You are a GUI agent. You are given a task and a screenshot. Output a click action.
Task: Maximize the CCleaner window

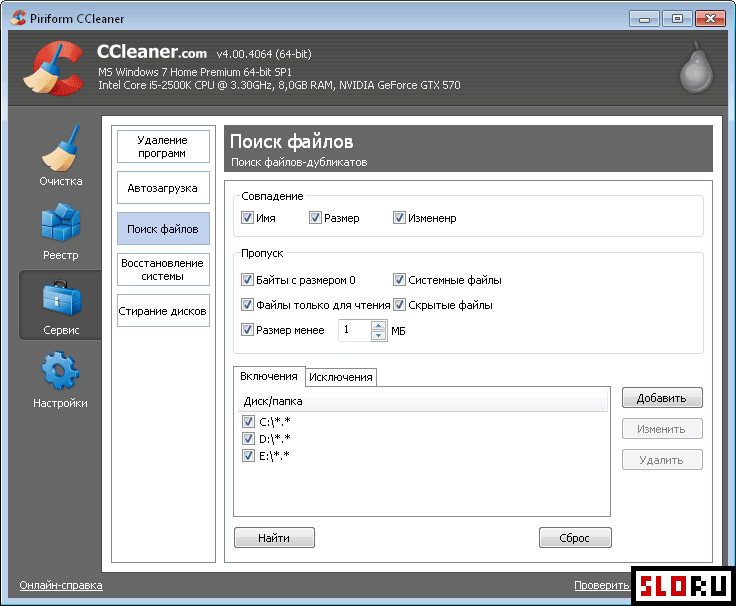click(x=677, y=19)
